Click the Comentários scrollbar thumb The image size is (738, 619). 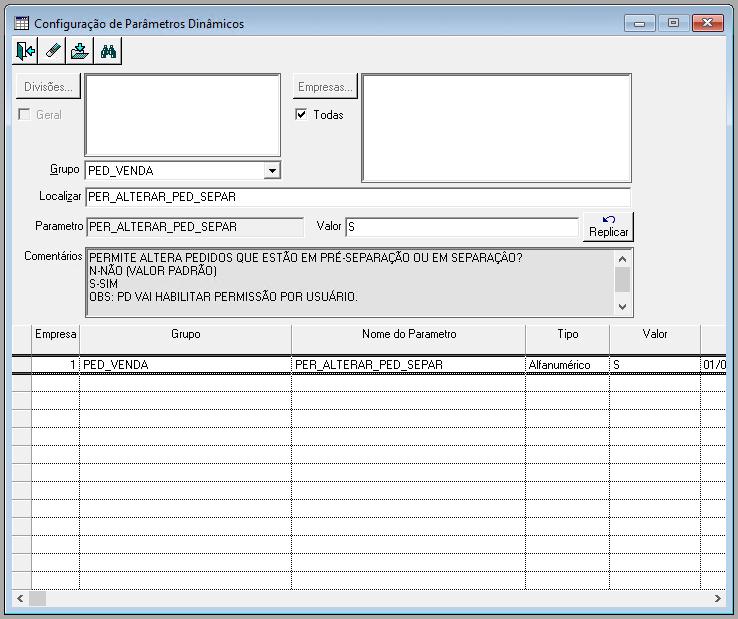pyautogui.click(x=622, y=280)
